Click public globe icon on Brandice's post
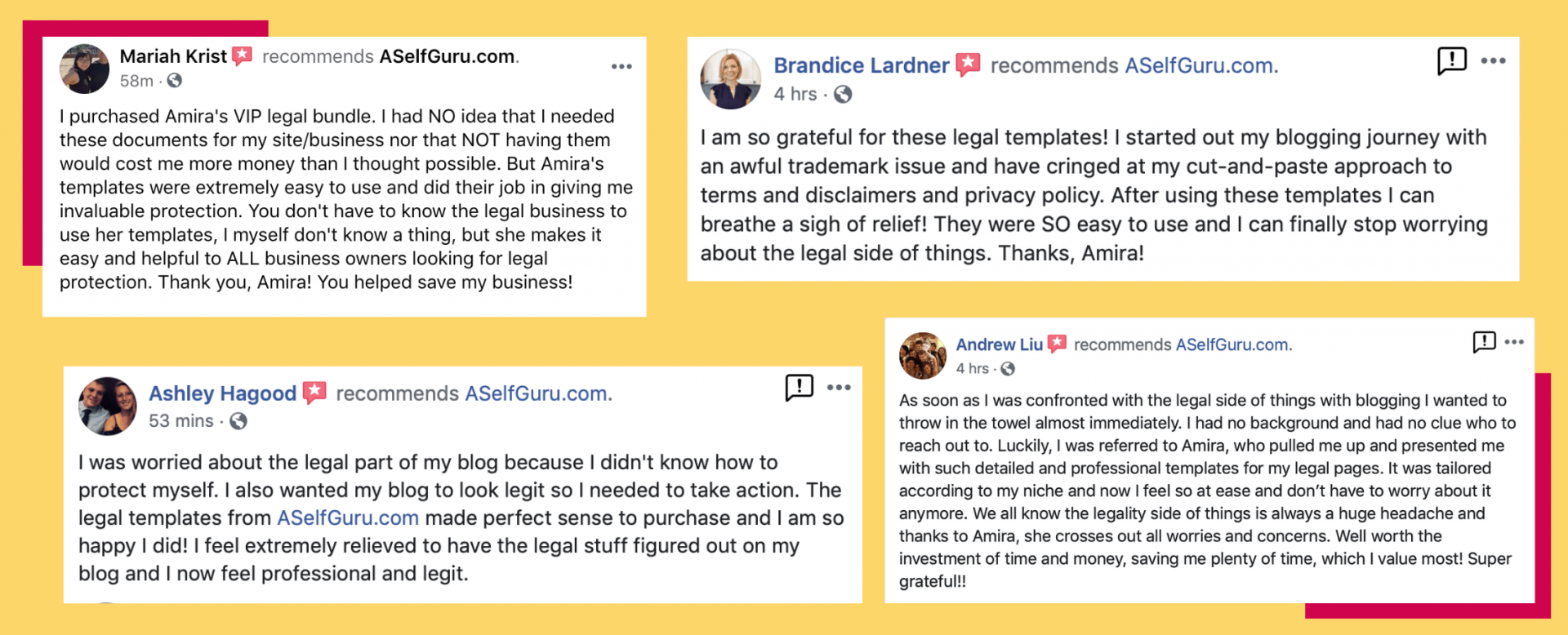The image size is (1568, 635). (843, 95)
